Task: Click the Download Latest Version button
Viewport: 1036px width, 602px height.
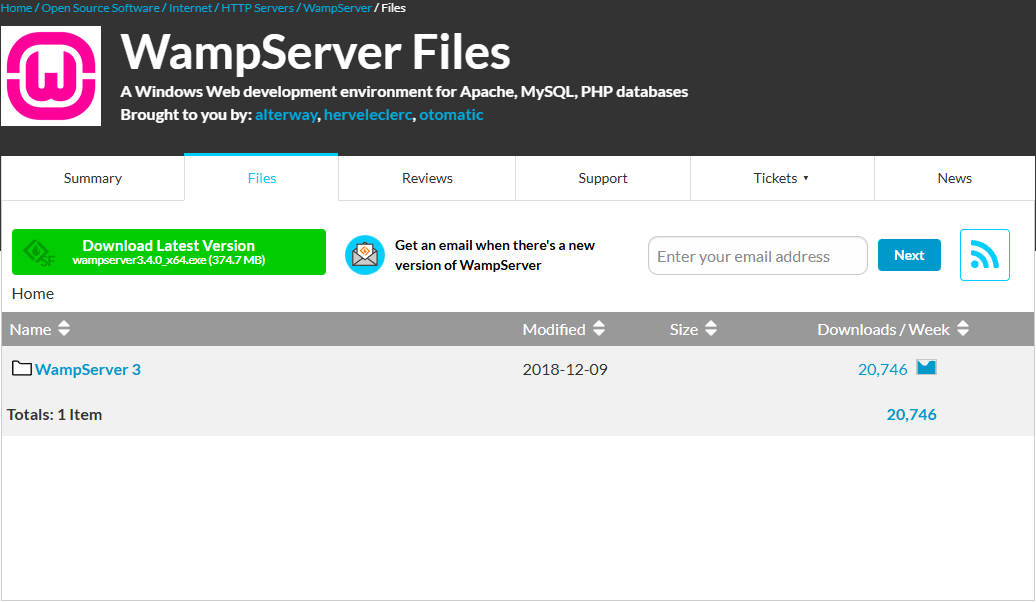Action: pyautogui.click(x=168, y=252)
